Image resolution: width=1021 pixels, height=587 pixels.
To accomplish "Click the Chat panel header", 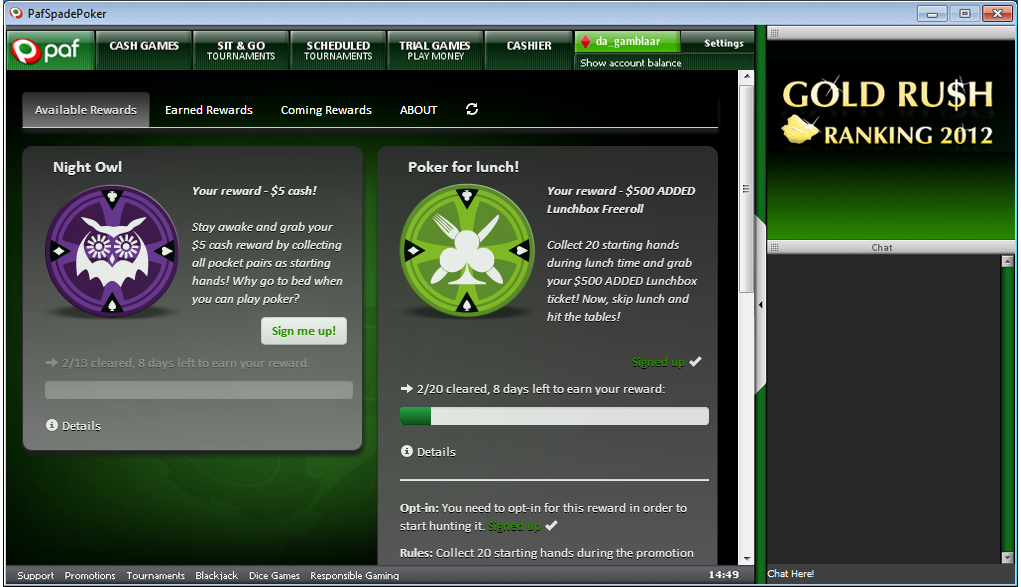I will [x=891, y=247].
